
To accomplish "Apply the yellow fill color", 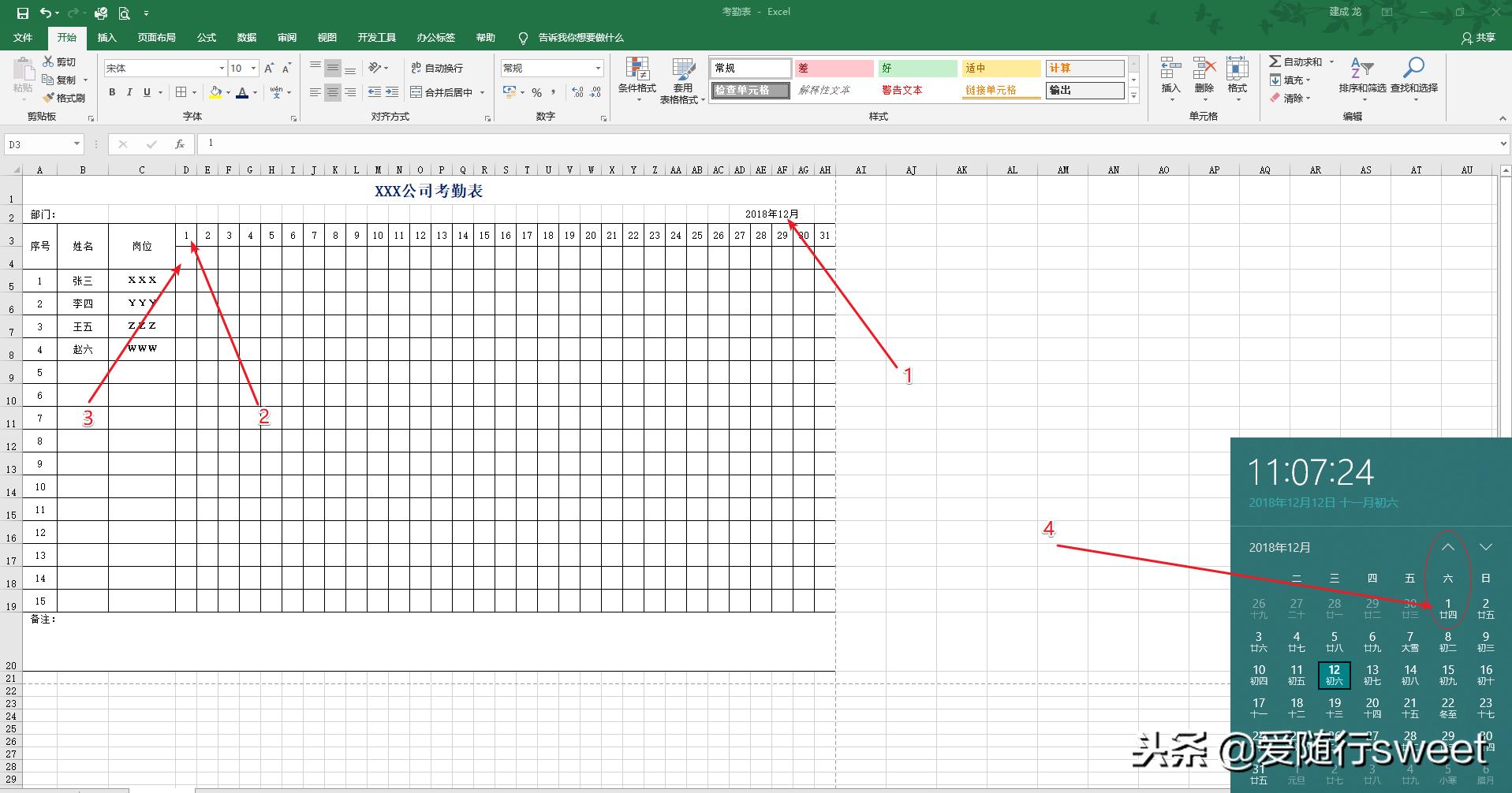I will 215,92.
